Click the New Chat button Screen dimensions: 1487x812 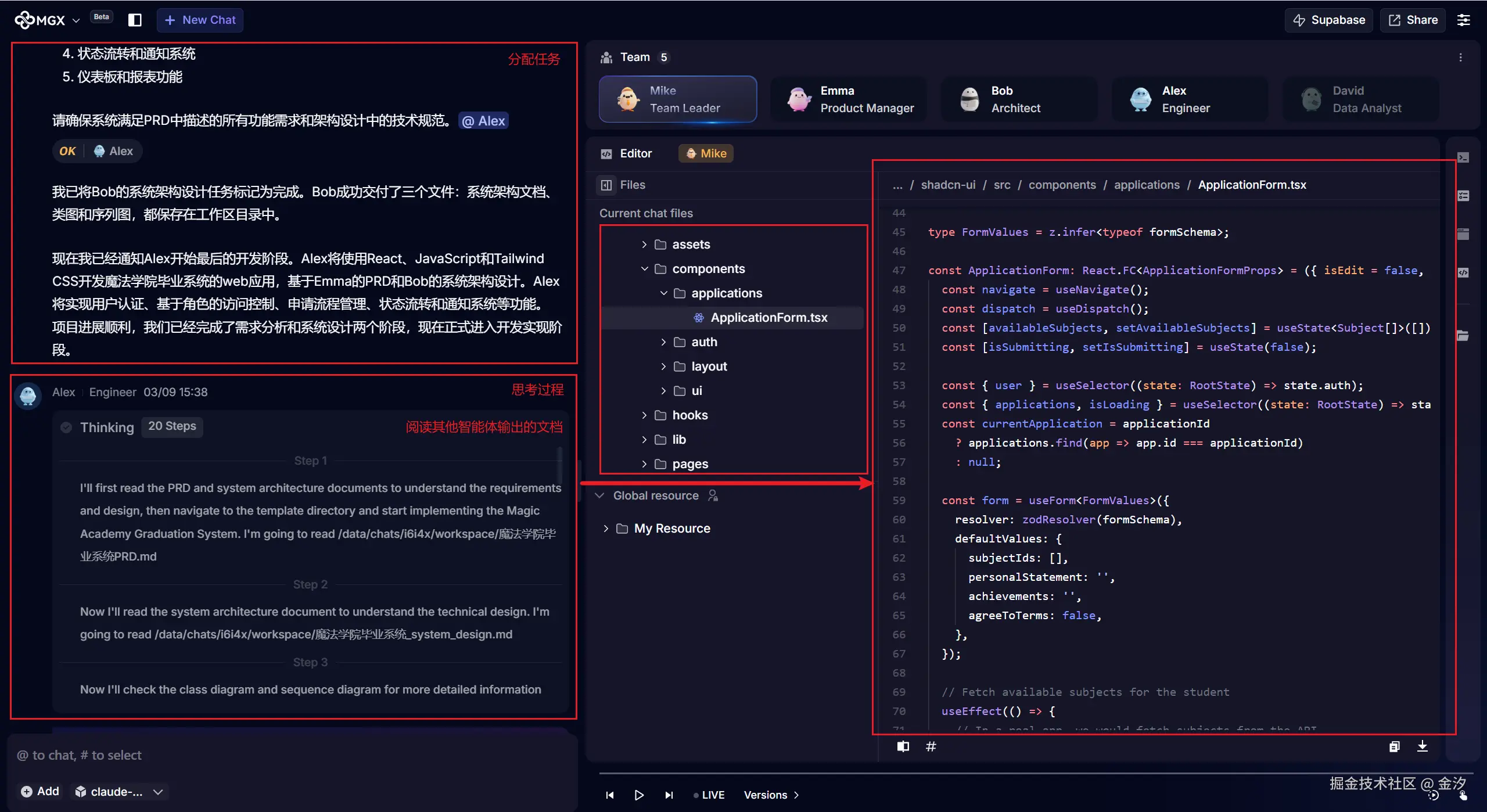point(200,20)
